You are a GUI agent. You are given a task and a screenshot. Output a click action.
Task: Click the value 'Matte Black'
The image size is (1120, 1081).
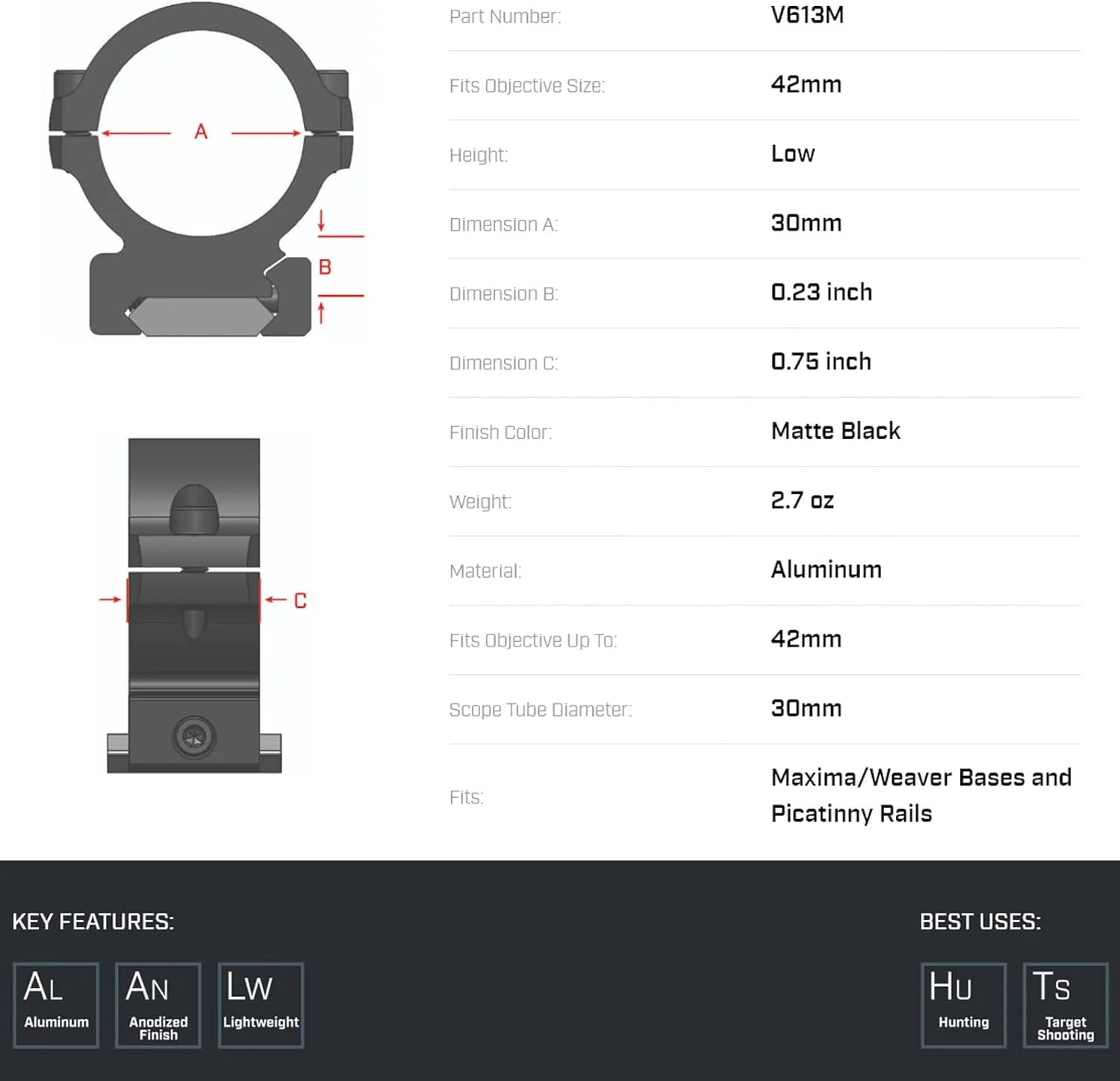[836, 432]
